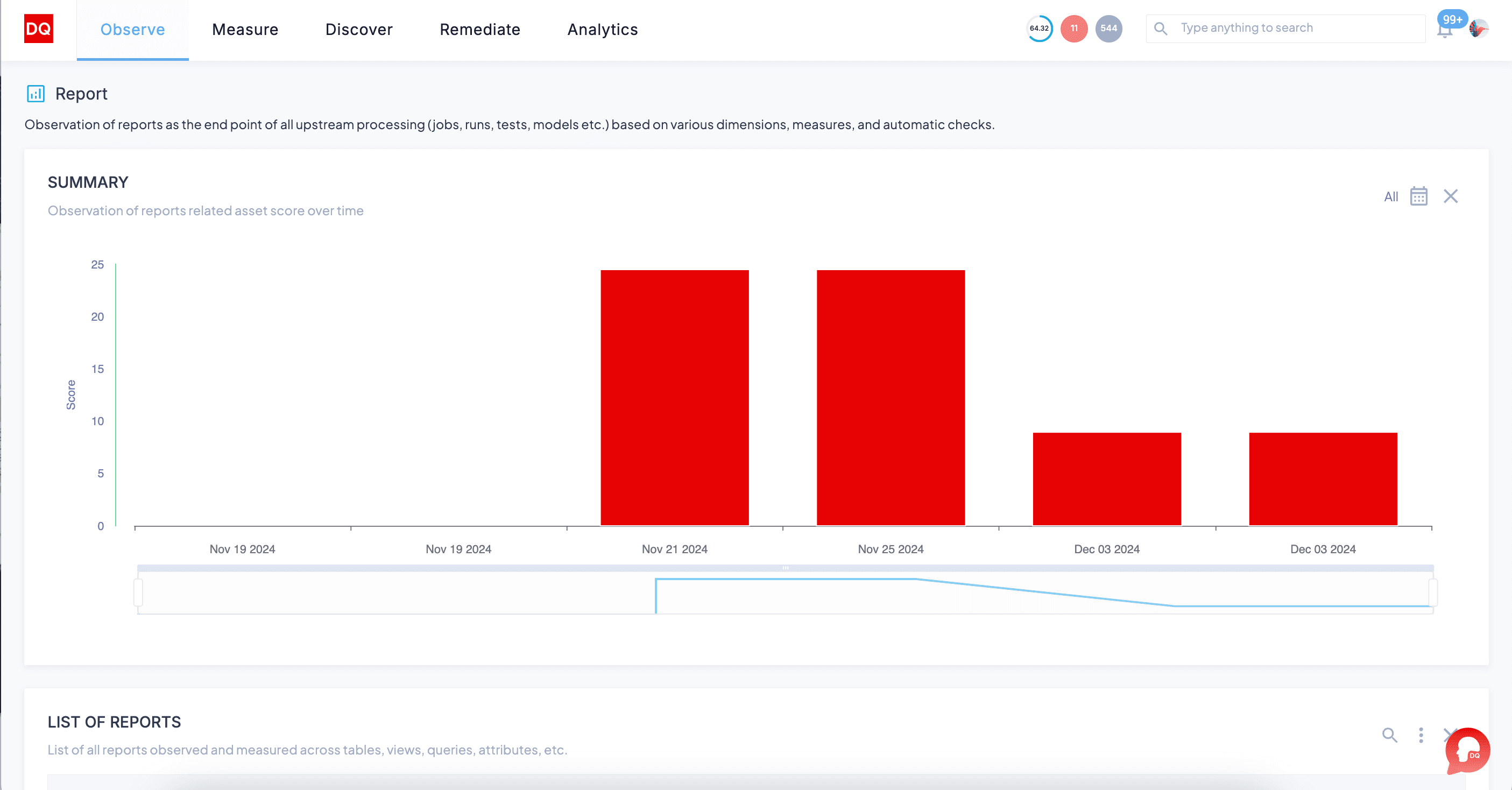
Task: Switch to the Measure tab
Action: click(x=245, y=30)
